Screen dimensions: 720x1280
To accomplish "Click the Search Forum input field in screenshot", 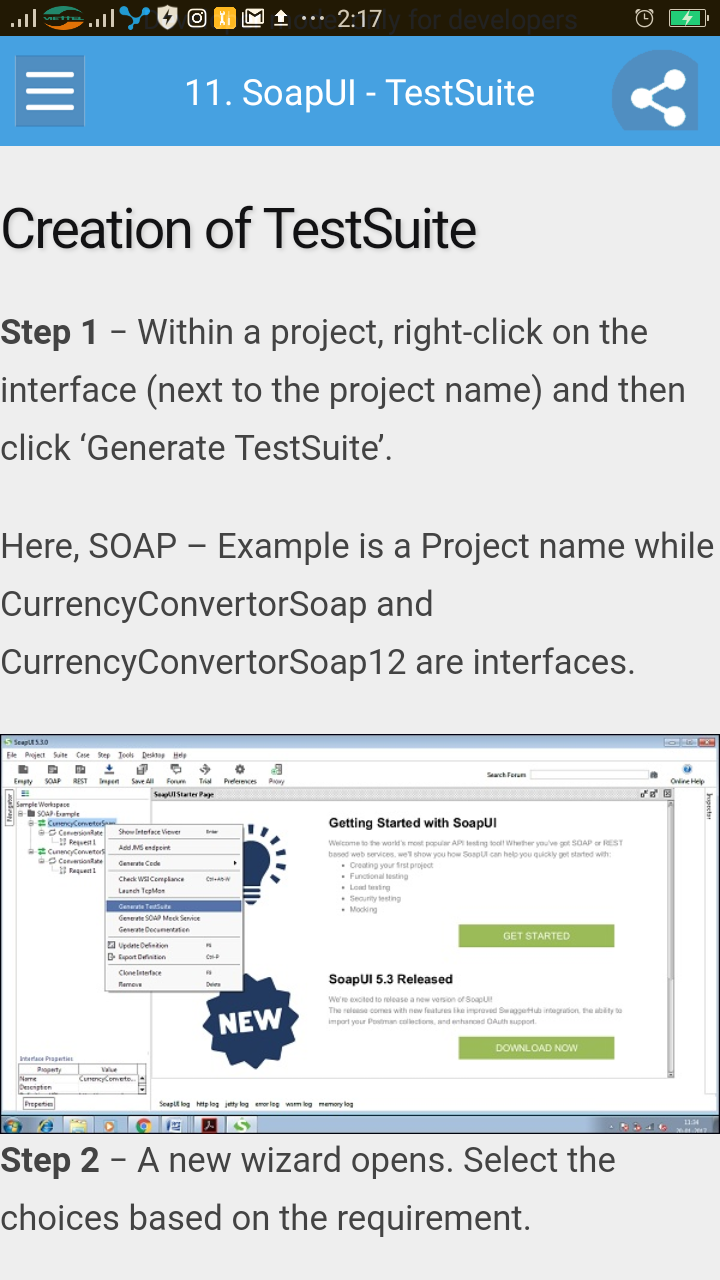I will click(589, 775).
